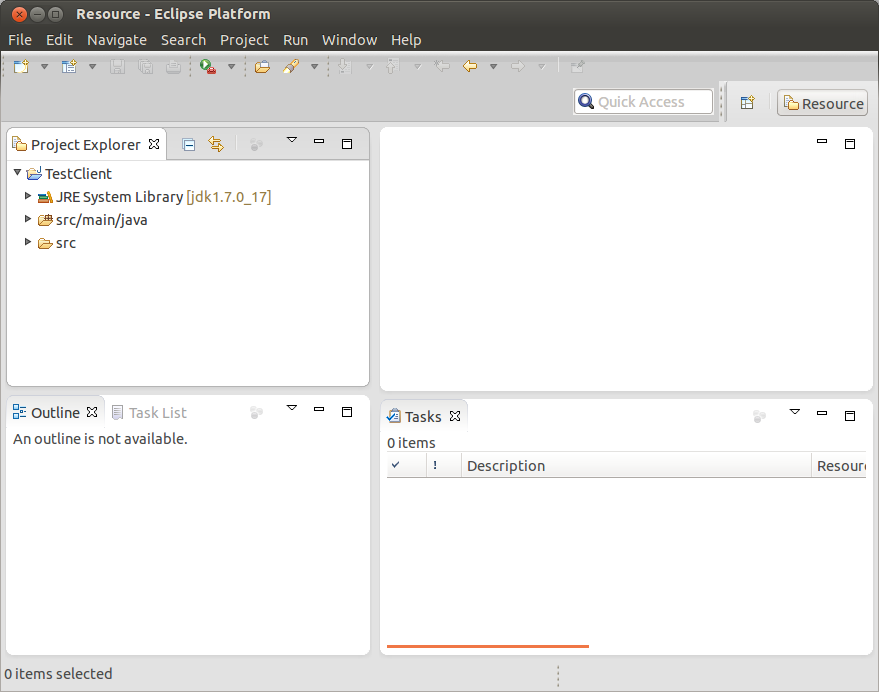Open the Tasks View Menu triangle
The image size is (879, 692).
(794, 412)
